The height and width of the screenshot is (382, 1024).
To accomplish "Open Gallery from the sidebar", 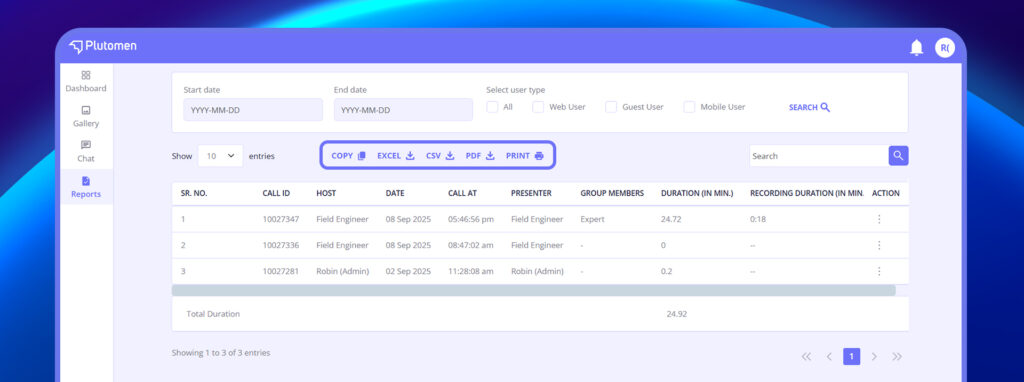I will [86, 117].
